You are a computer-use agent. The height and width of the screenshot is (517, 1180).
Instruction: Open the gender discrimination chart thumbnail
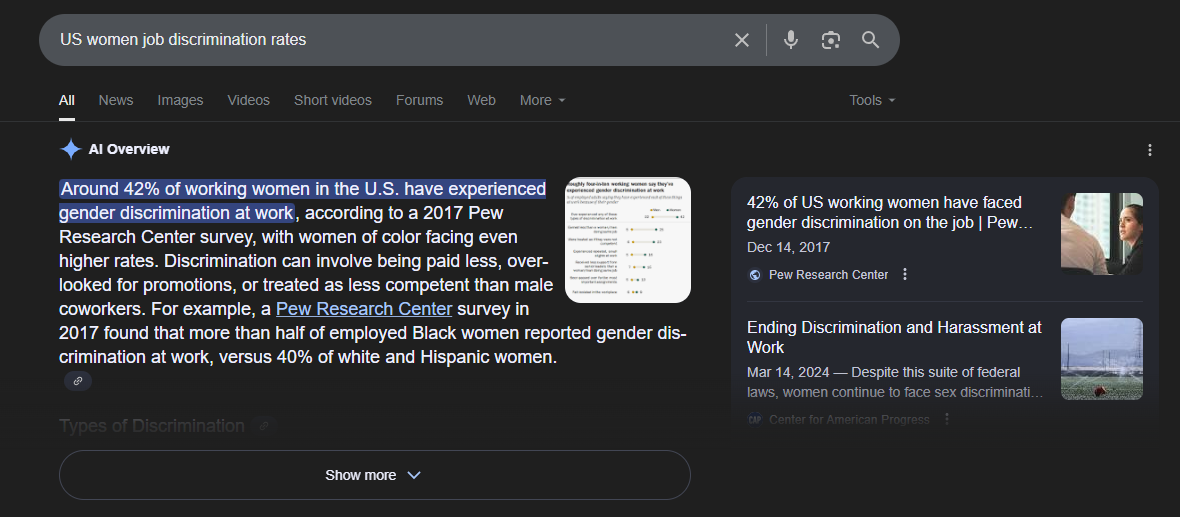pos(628,240)
